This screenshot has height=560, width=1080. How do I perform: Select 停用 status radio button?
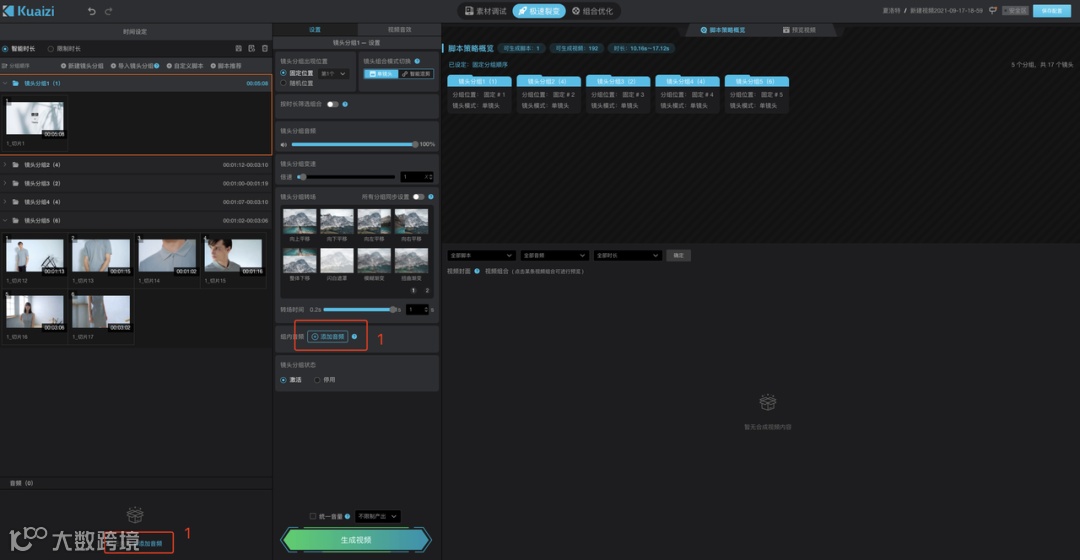[x=317, y=380]
